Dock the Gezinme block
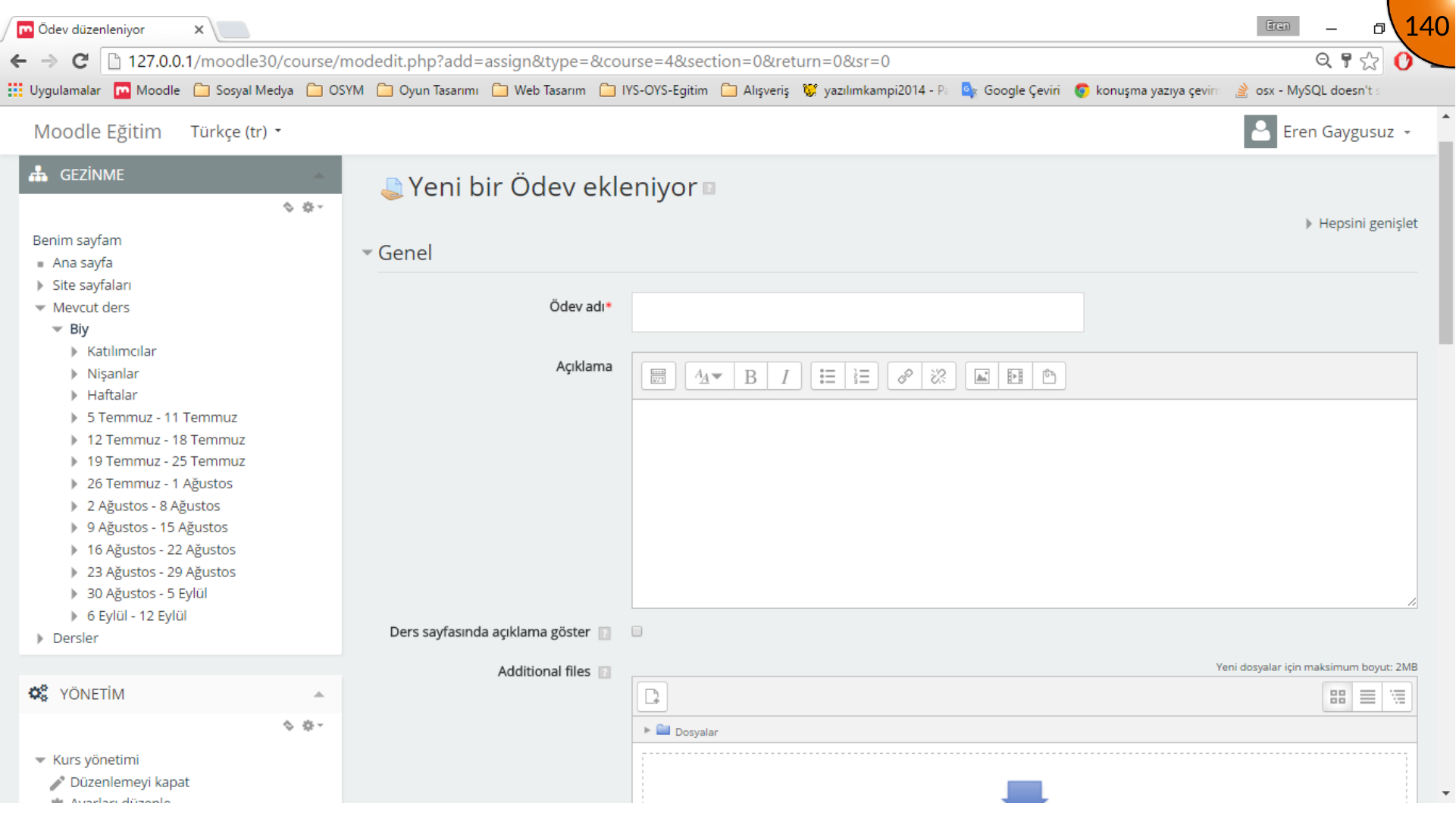 click(289, 207)
